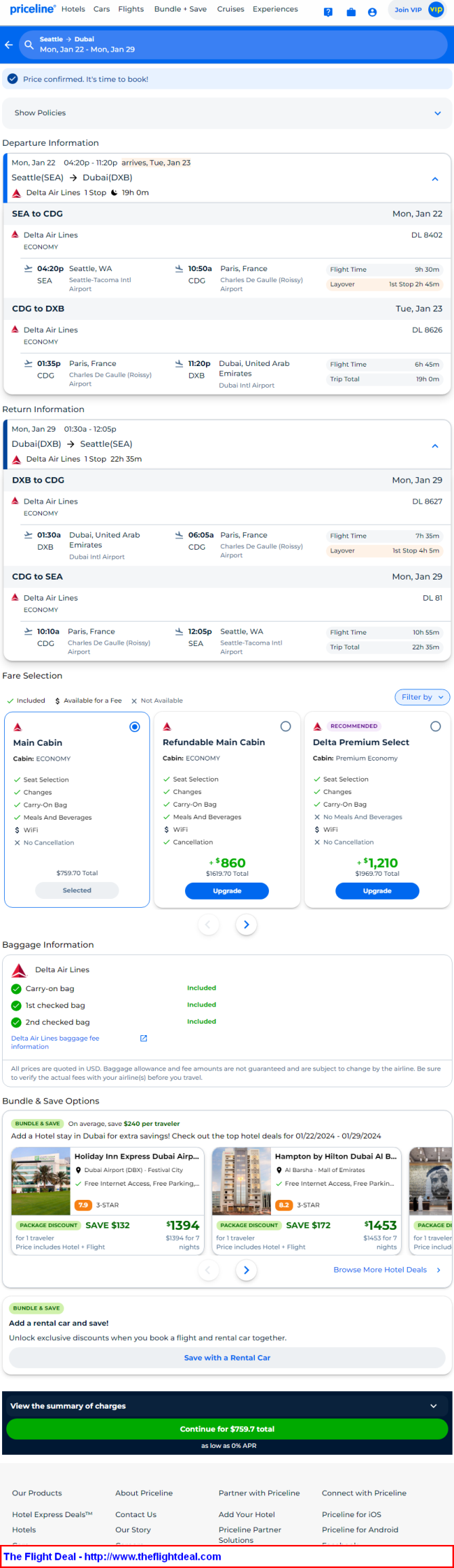Open the Filter by dropdown
This screenshot has height=1568, width=454.
(422, 697)
